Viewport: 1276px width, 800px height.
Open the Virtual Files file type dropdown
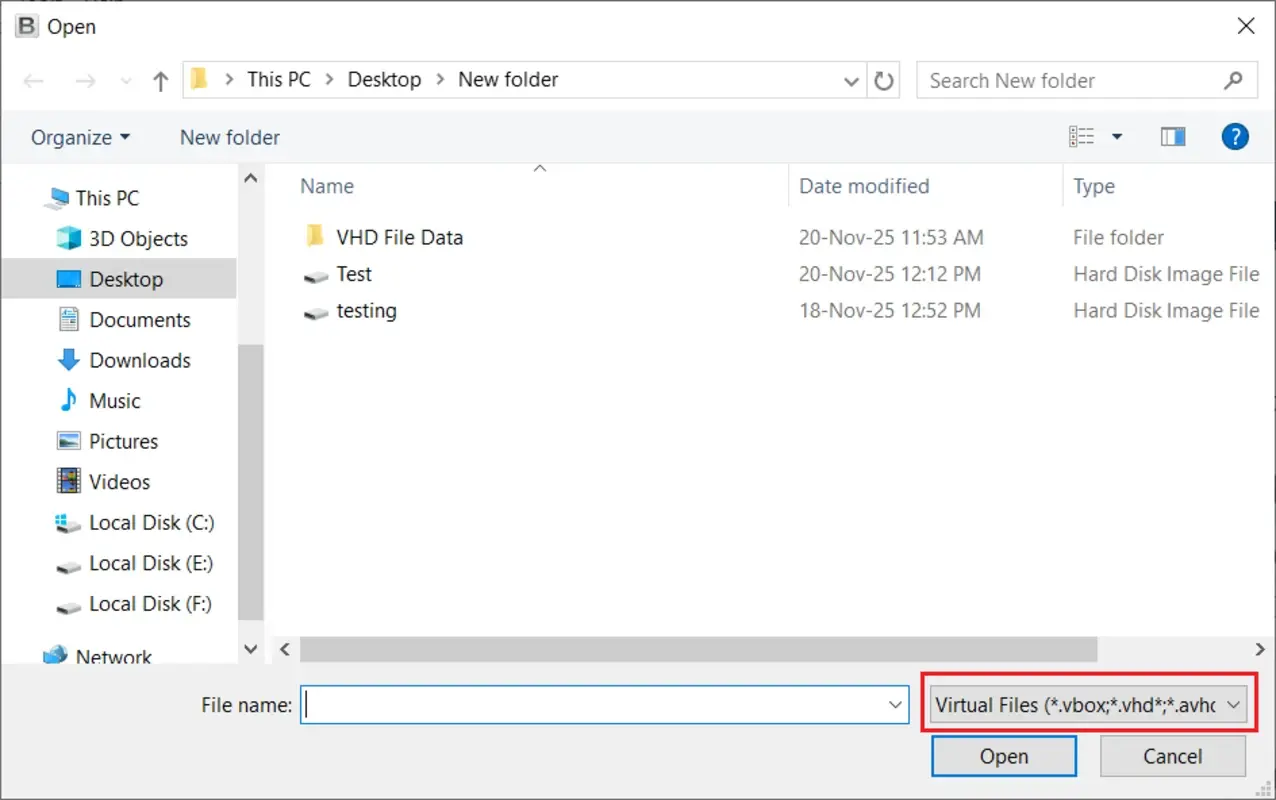click(x=1087, y=704)
